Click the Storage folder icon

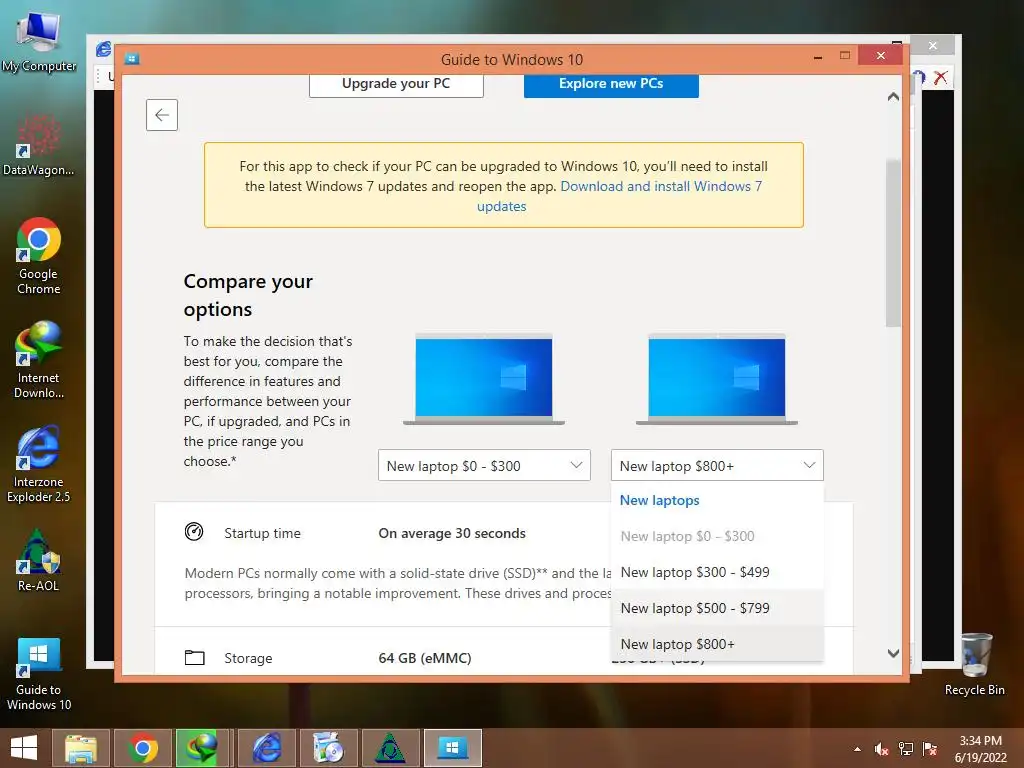[195, 658]
